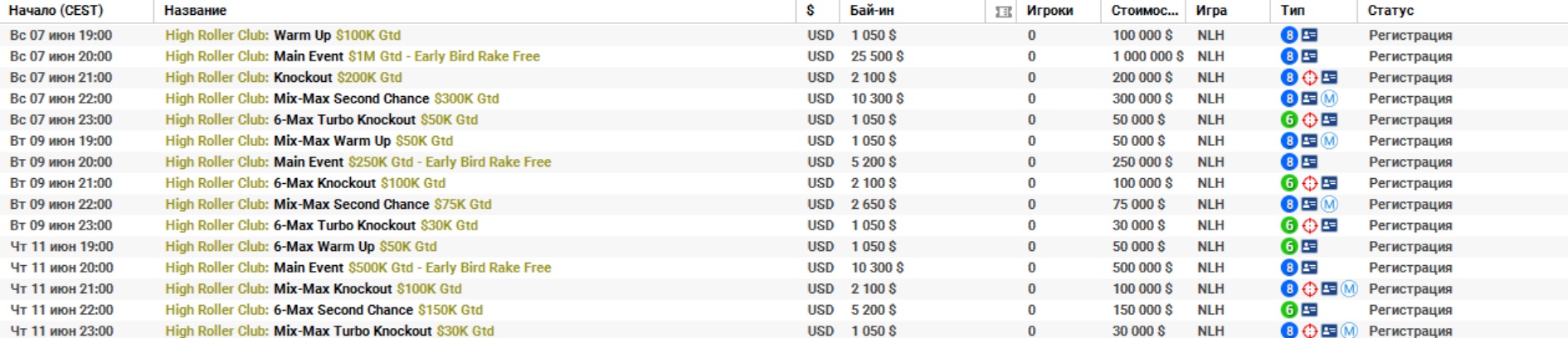
Task: Click the M icon in the Mix-Max Warm Up $50K row
Action: point(1329,141)
